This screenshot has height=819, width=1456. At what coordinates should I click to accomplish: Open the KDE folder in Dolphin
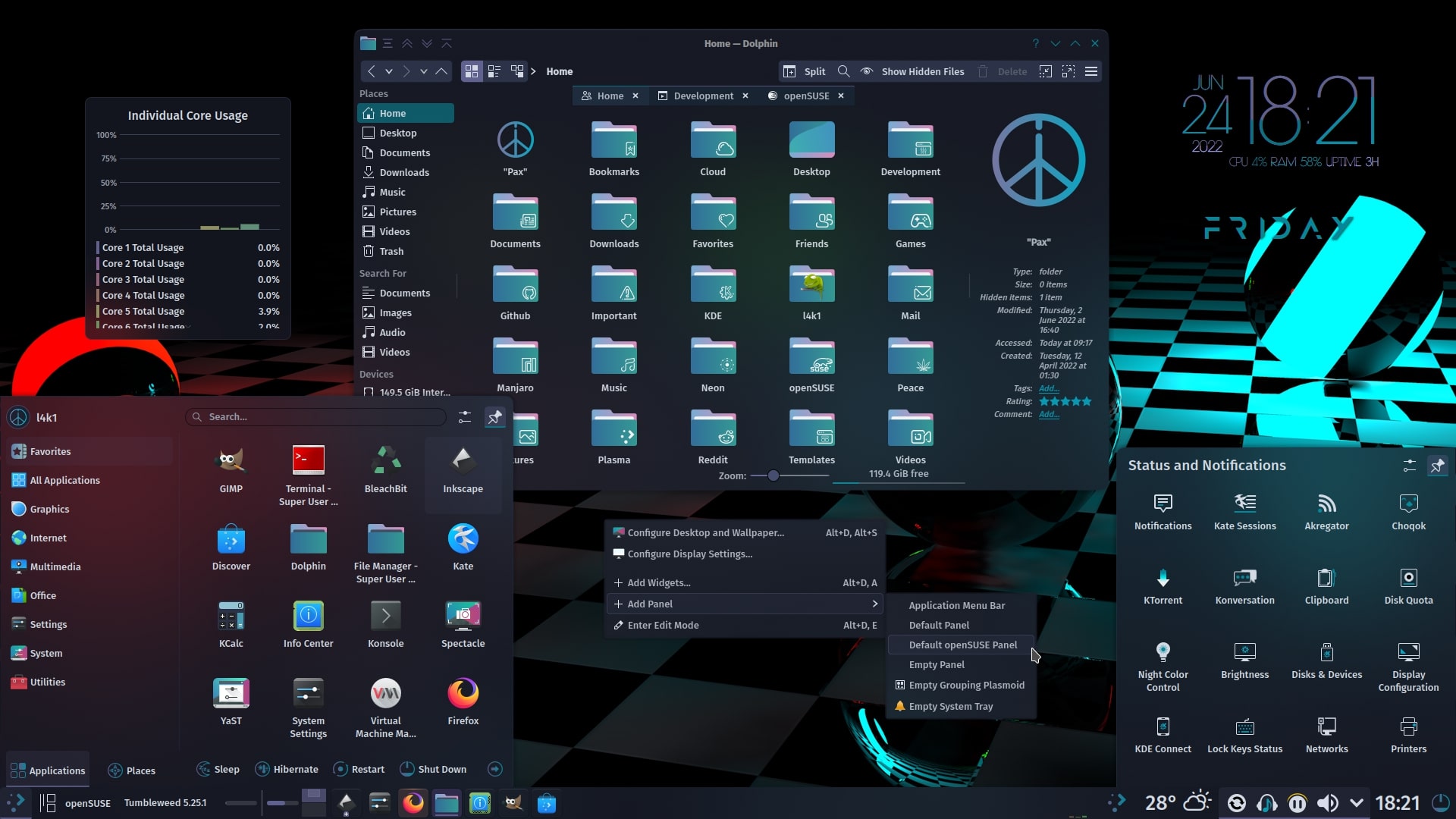[x=713, y=293]
